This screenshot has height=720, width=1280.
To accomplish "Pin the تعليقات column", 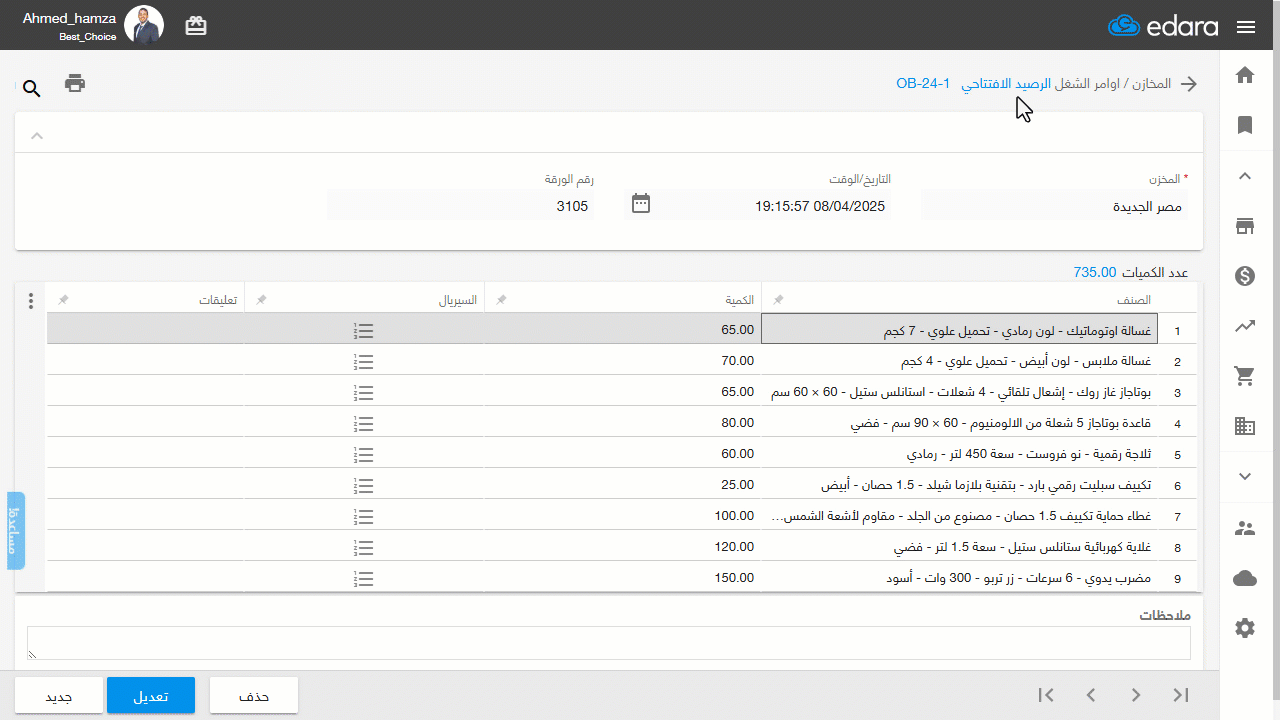I will (64, 300).
